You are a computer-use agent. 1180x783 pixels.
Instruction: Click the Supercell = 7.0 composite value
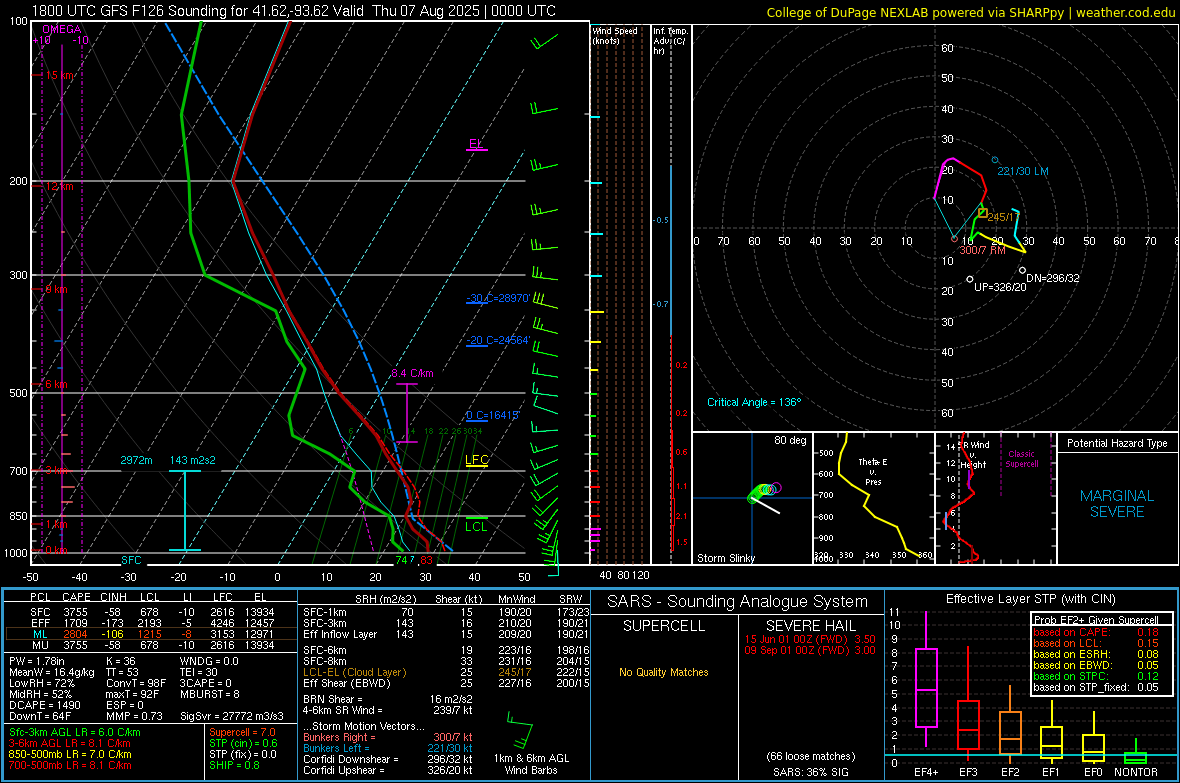pyautogui.click(x=242, y=733)
